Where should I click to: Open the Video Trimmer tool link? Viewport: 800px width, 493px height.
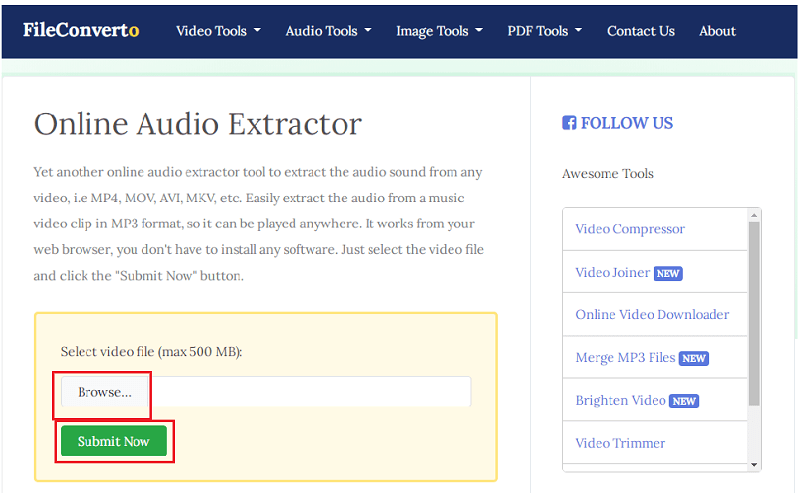pos(620,443)
